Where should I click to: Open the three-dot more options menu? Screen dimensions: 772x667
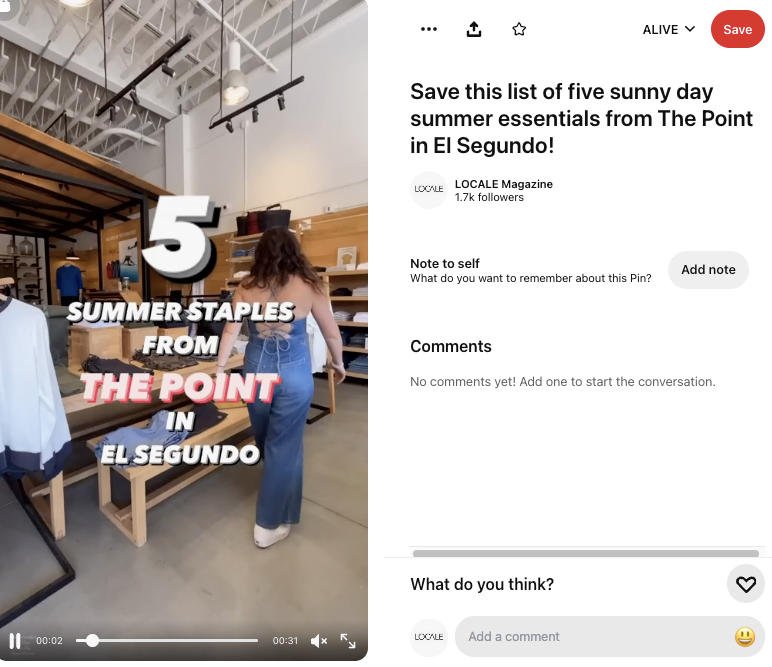(429, 30)
